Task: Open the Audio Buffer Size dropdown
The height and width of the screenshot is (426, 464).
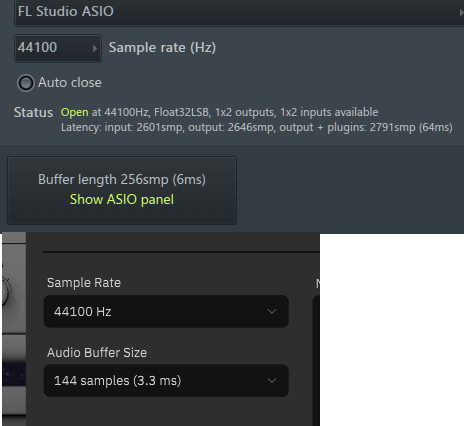Action: (x=166, y=380)
